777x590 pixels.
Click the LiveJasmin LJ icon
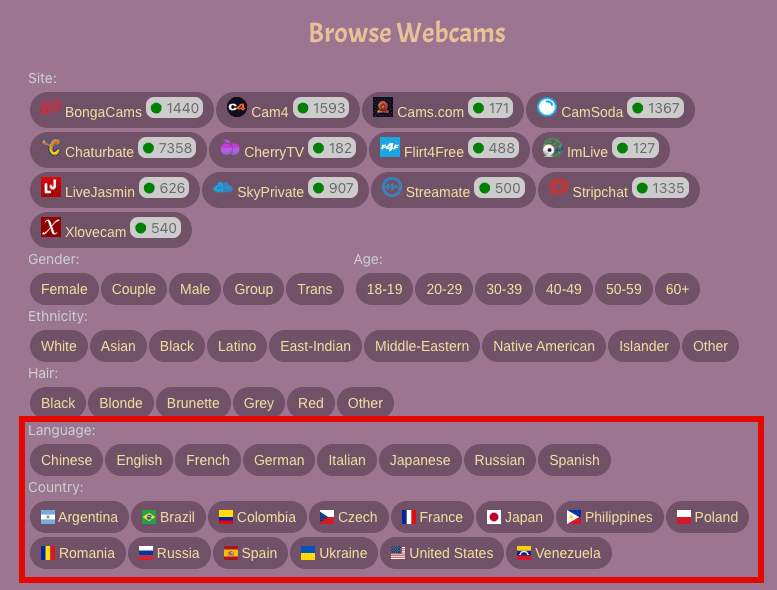click(51, 187)
